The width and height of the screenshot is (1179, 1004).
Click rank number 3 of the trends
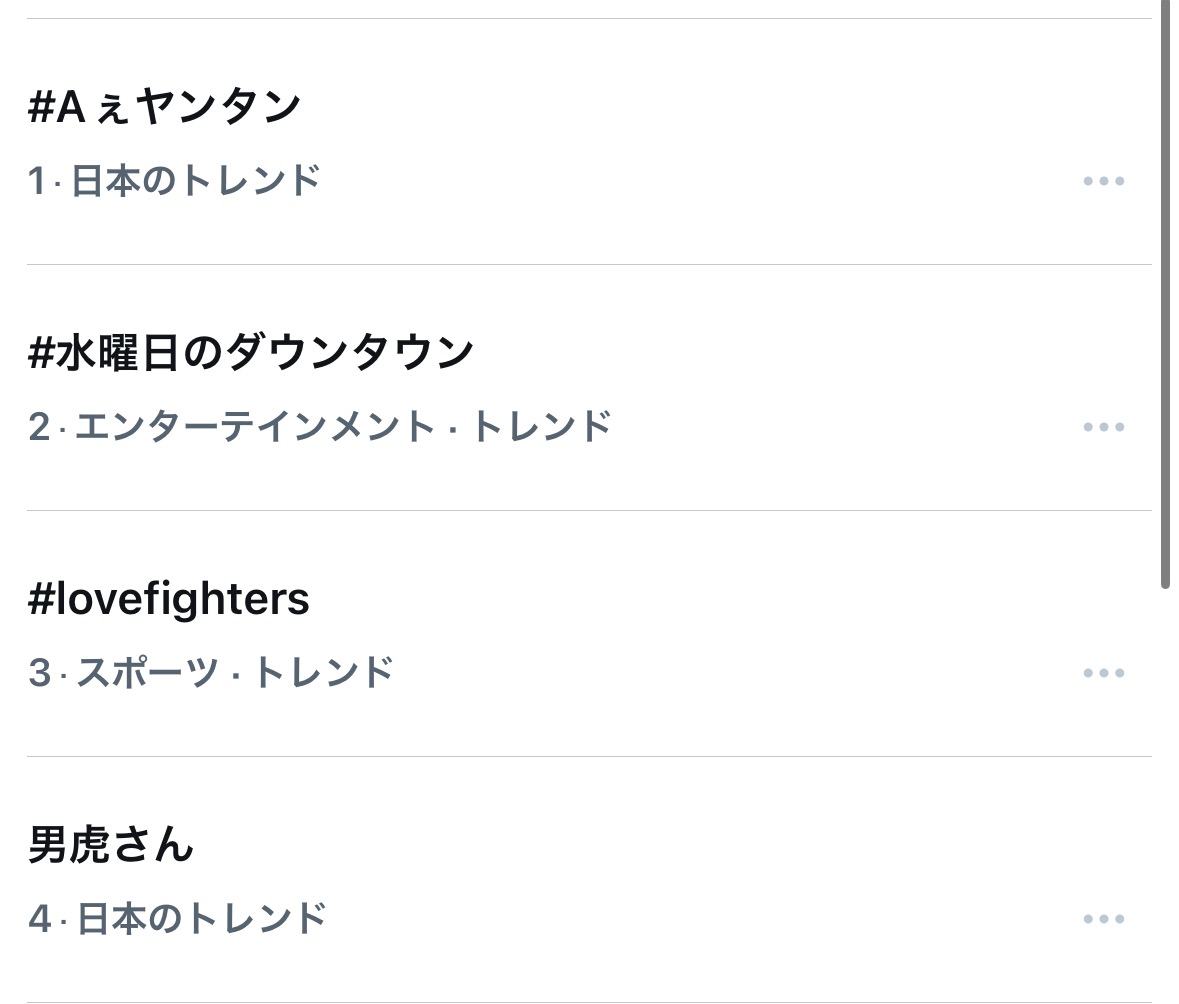pos(39,673)
